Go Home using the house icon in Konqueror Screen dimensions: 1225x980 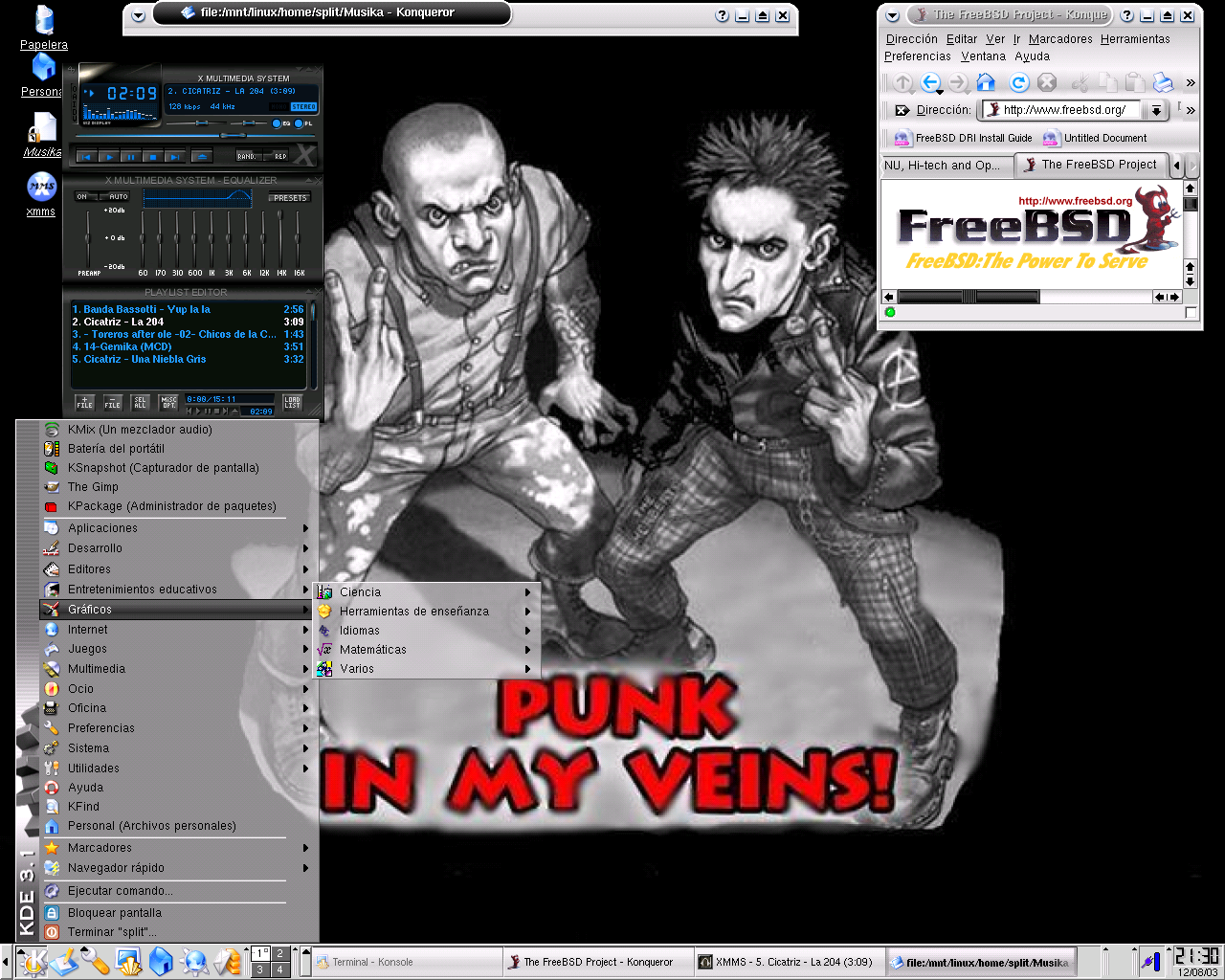986,83
